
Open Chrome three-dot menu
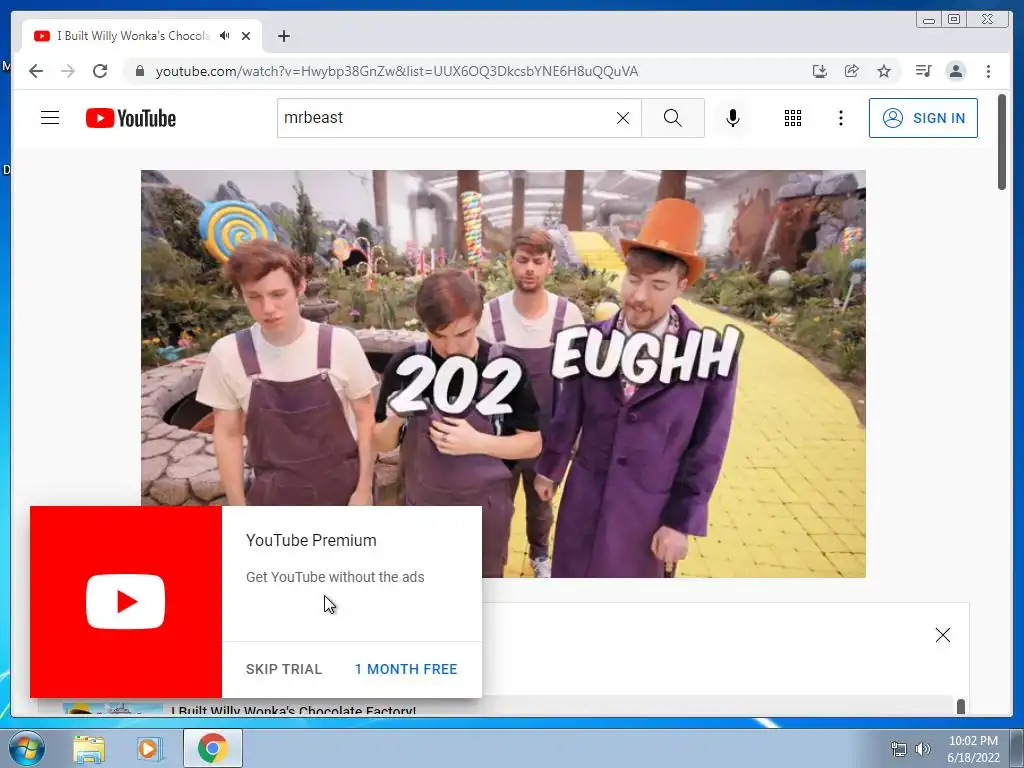coord(988,71)
